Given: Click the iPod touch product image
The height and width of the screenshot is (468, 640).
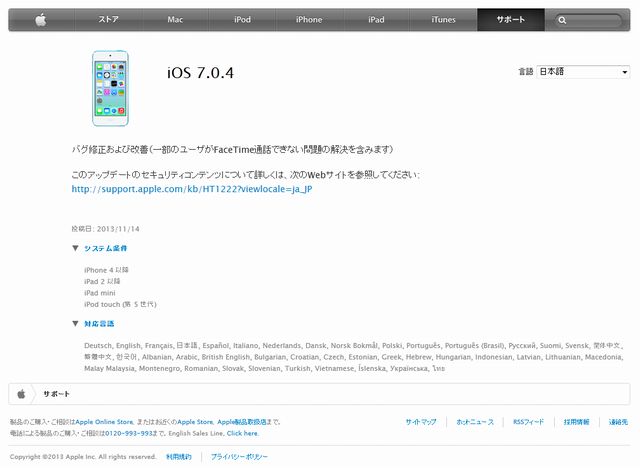Looking at the screenshot, I should pyautogui.click(x=110, y=88).
